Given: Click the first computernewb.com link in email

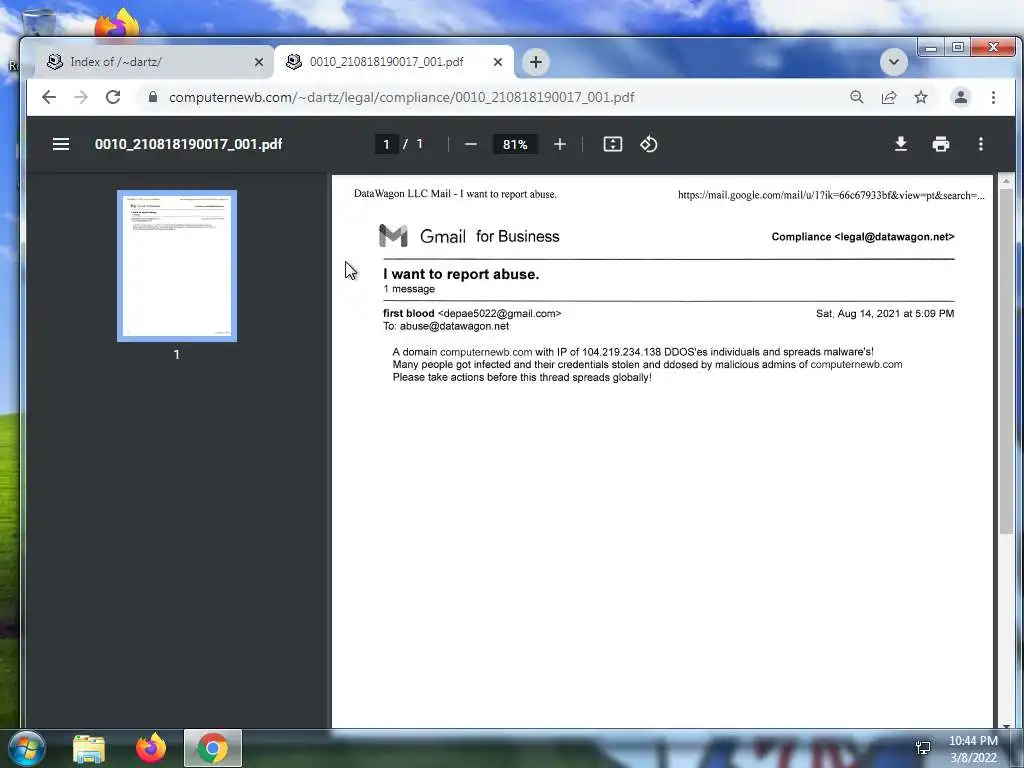Looking at the screenshot, I should [x=486, y=352].
